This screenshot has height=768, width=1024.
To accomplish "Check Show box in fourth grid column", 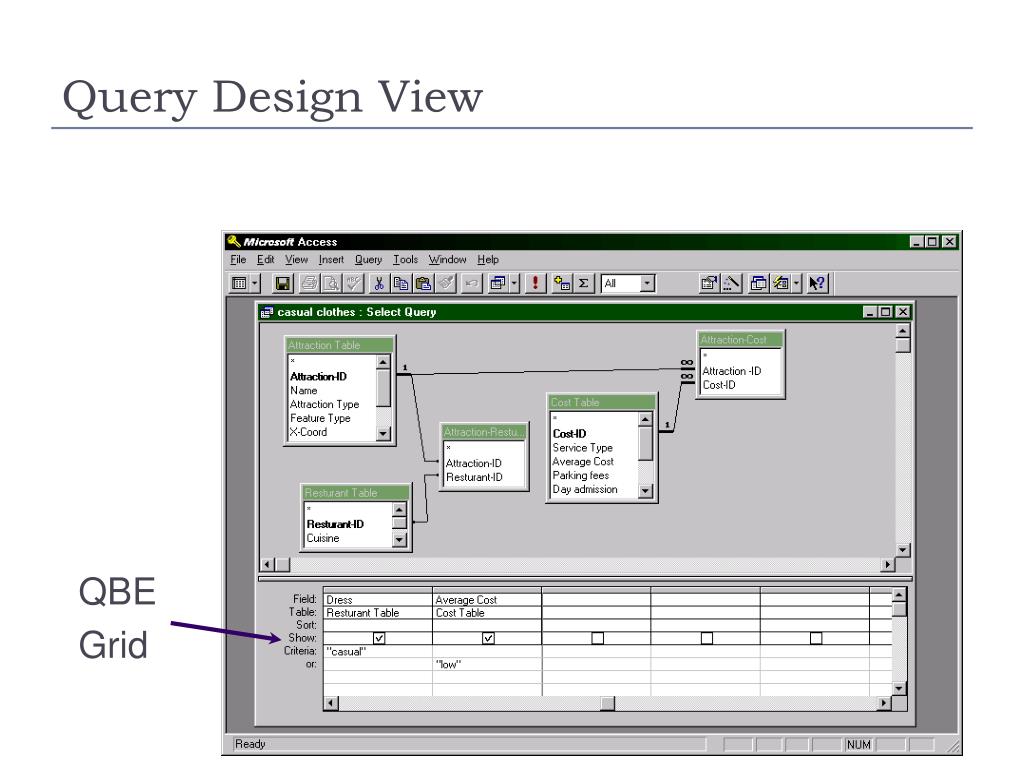I will [x=707, y=638].
